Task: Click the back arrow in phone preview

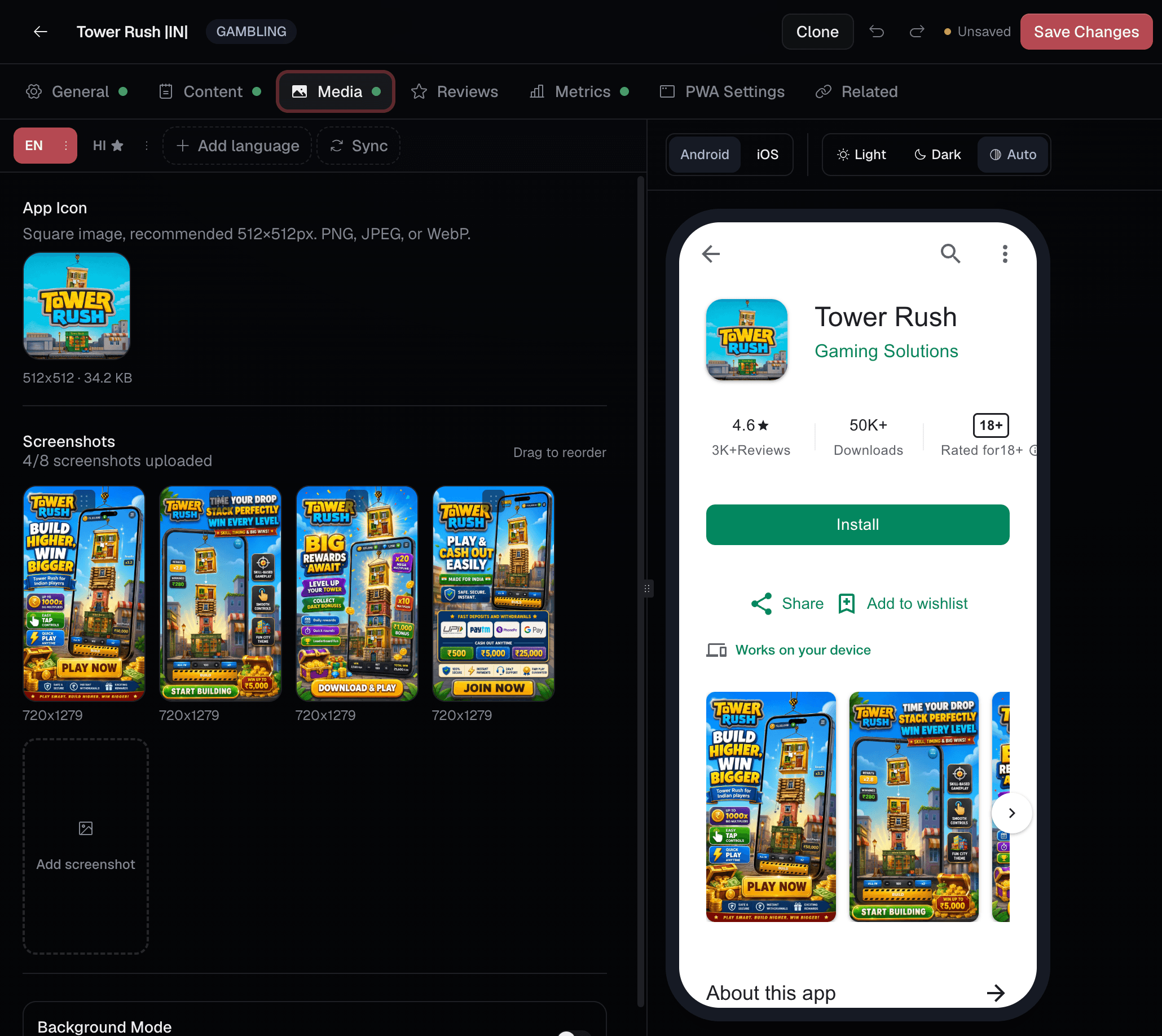Action: 711,254
